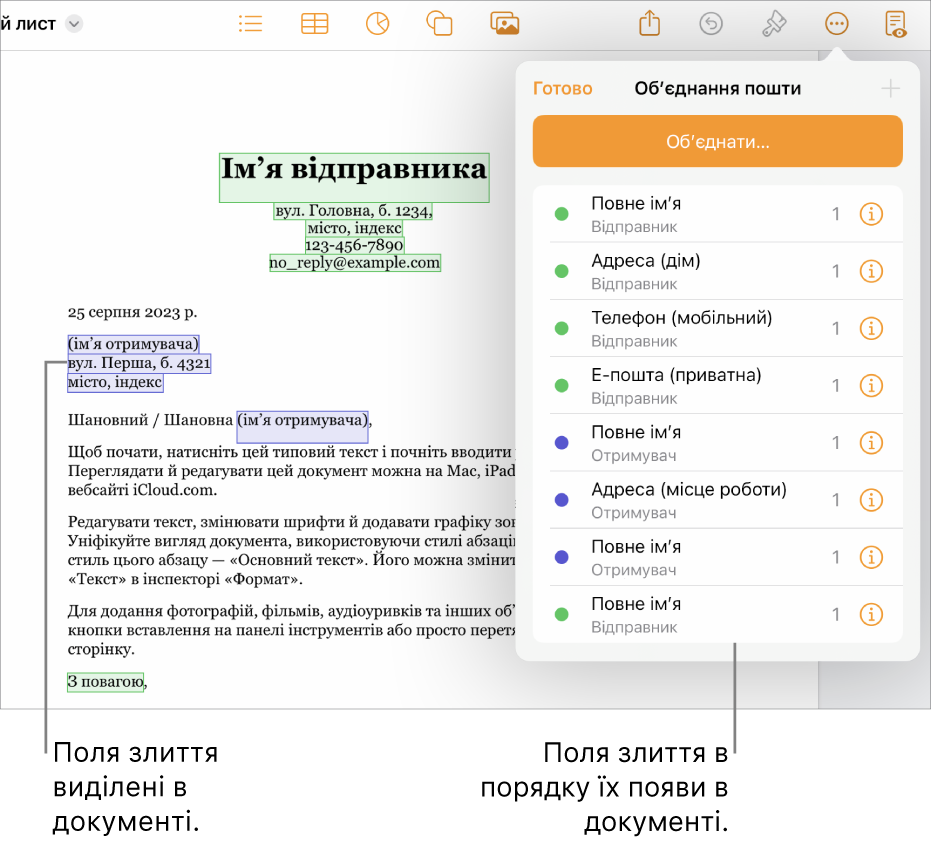Open the Format paintbrush icon
The height and width of the screenshot is (843, 931).
[774, 24]
